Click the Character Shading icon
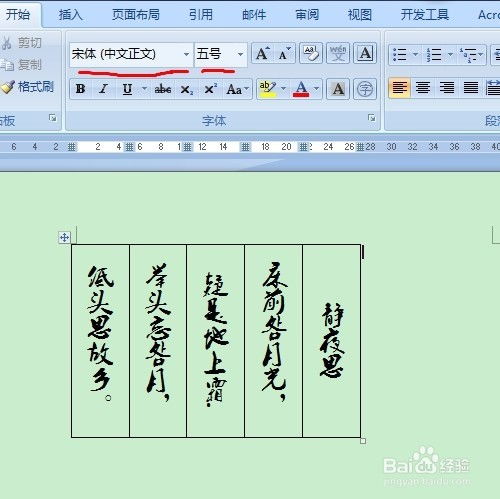Viewport: 500px width, 499px height. click(x=338, y=89)
